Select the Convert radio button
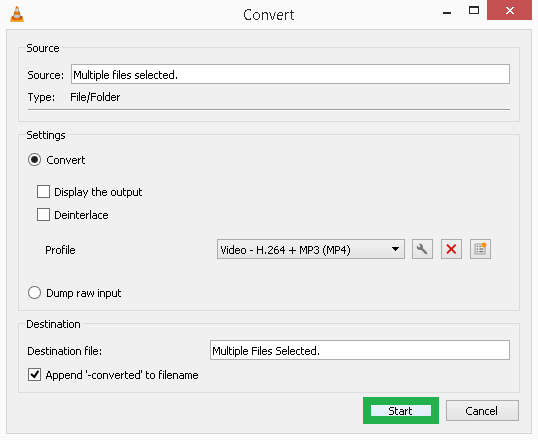This screenshot has height=440, width=538. [34, 160]
